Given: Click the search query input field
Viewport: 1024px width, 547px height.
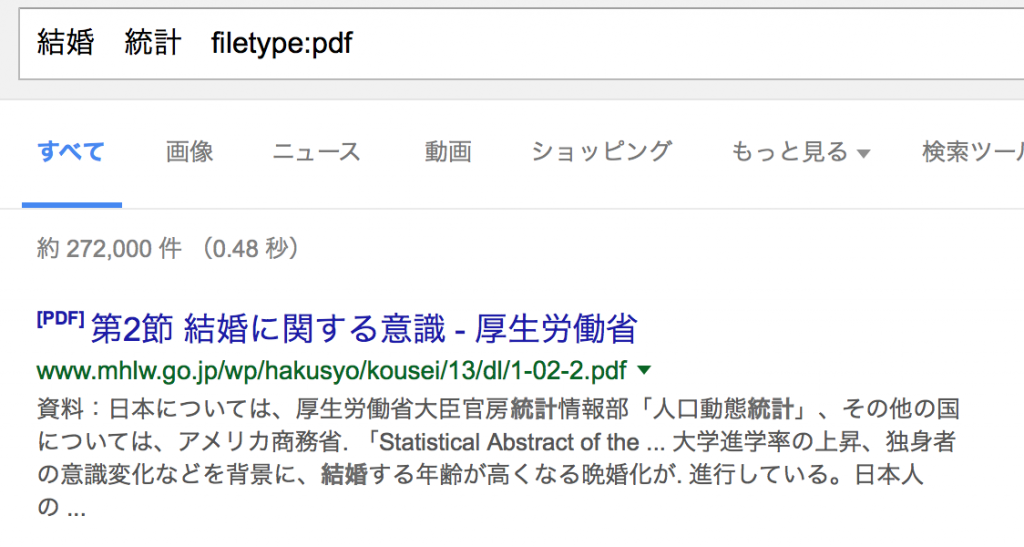Looking at the screenshot, I should point(600,44).
